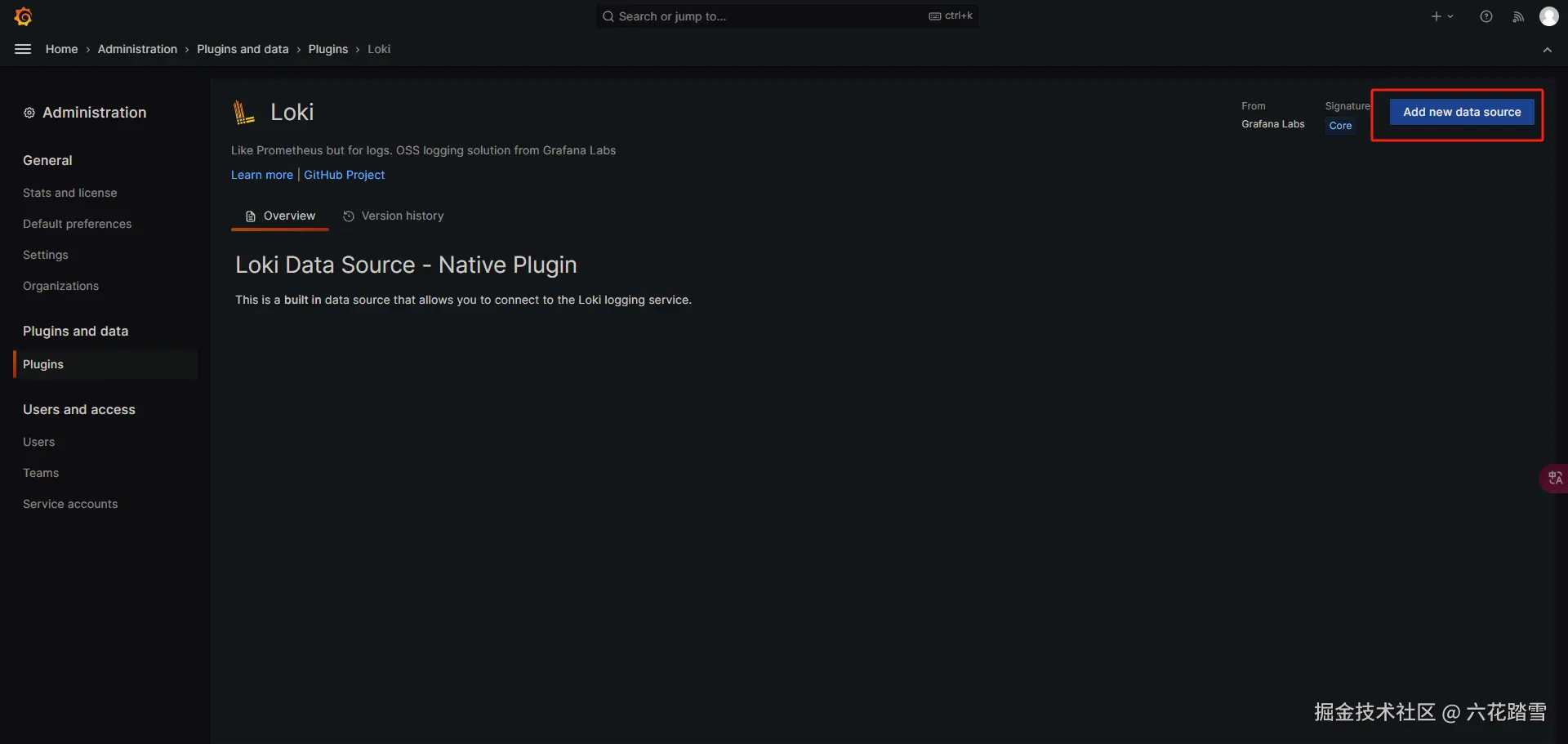The height and width of the screenshot is (744, 1568).
Task: Go to Plugins and data breadcrumb
Action: click(x=243, y=49)
